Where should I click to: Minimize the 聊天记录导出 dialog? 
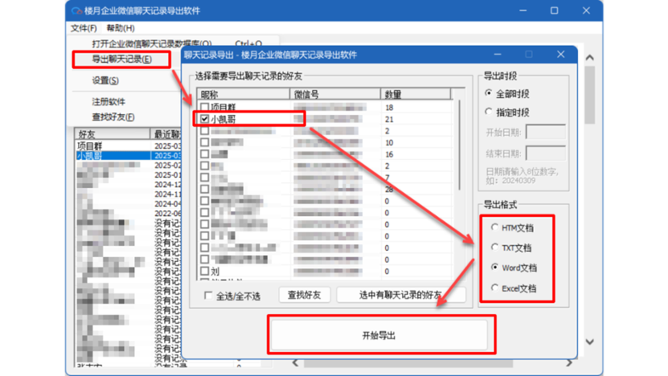click(x=497, y=55)
